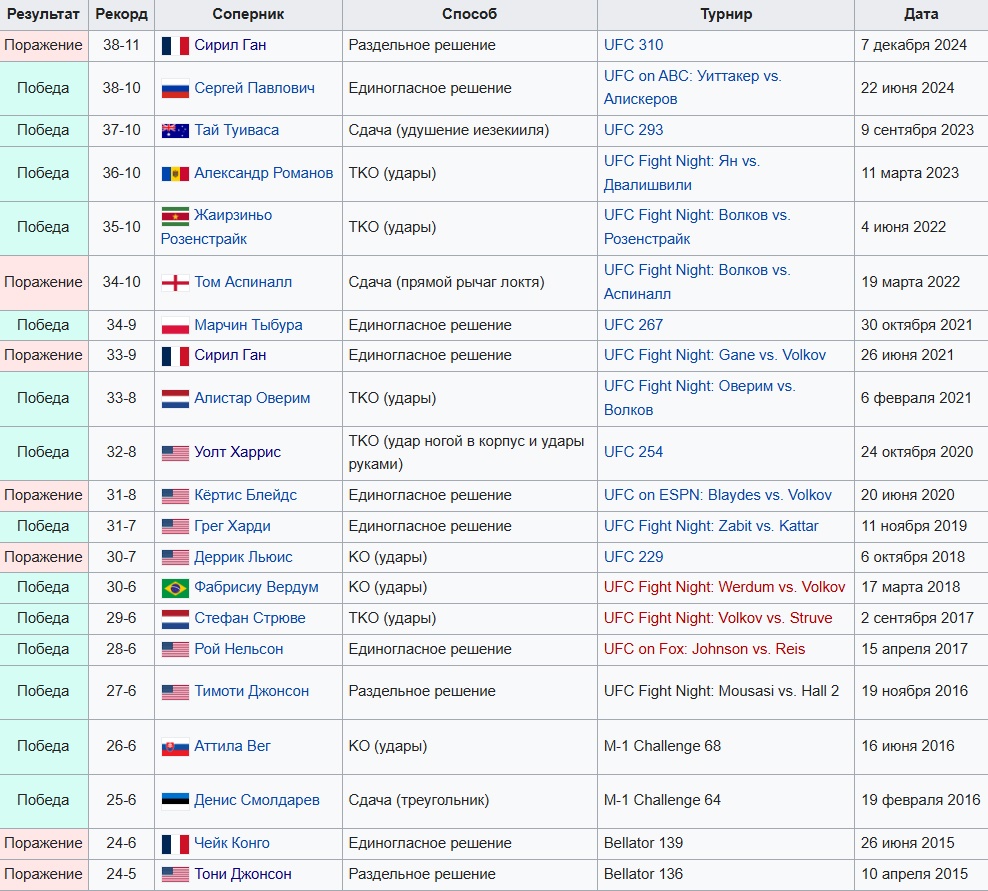Open the Марчин Тыбура link
This screenshot has height=891, width=988.
[x=248, y=325]
